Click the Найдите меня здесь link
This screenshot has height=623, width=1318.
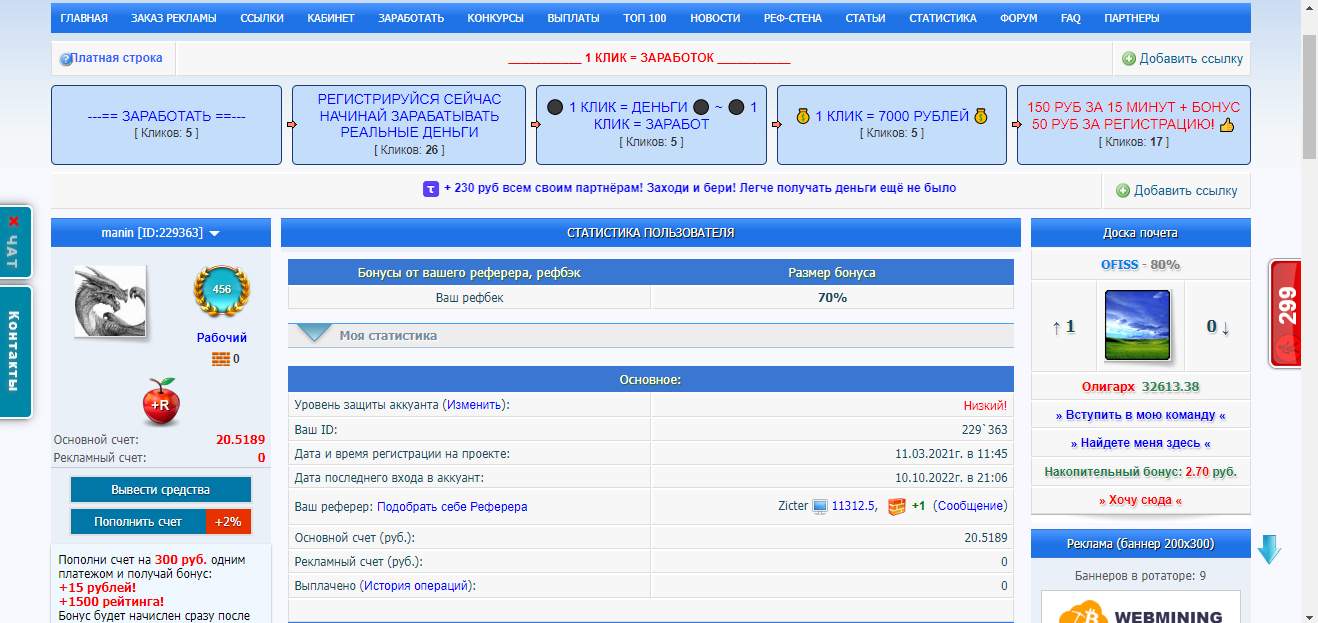click(1141, 443)
